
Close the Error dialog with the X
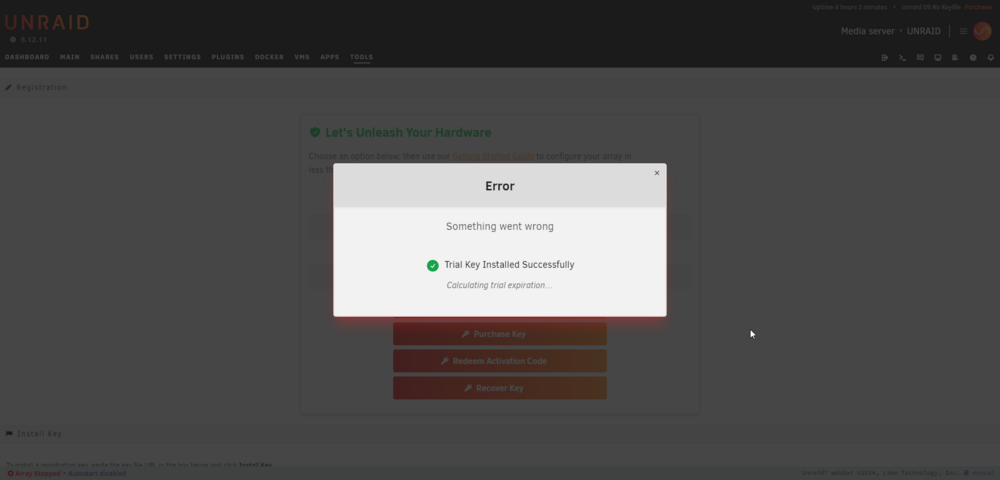tap(657, 173)
